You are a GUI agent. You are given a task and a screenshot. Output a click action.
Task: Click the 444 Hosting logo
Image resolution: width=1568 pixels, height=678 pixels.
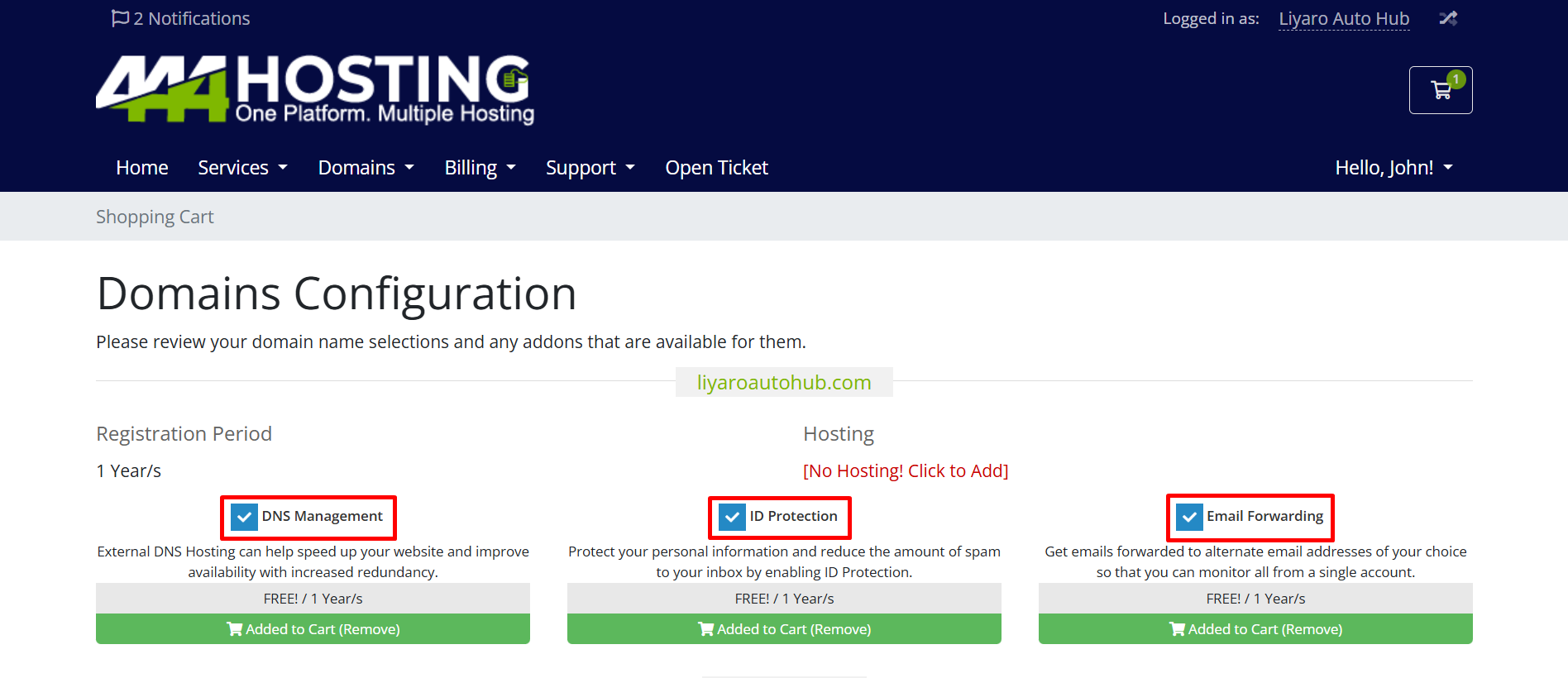315,89
